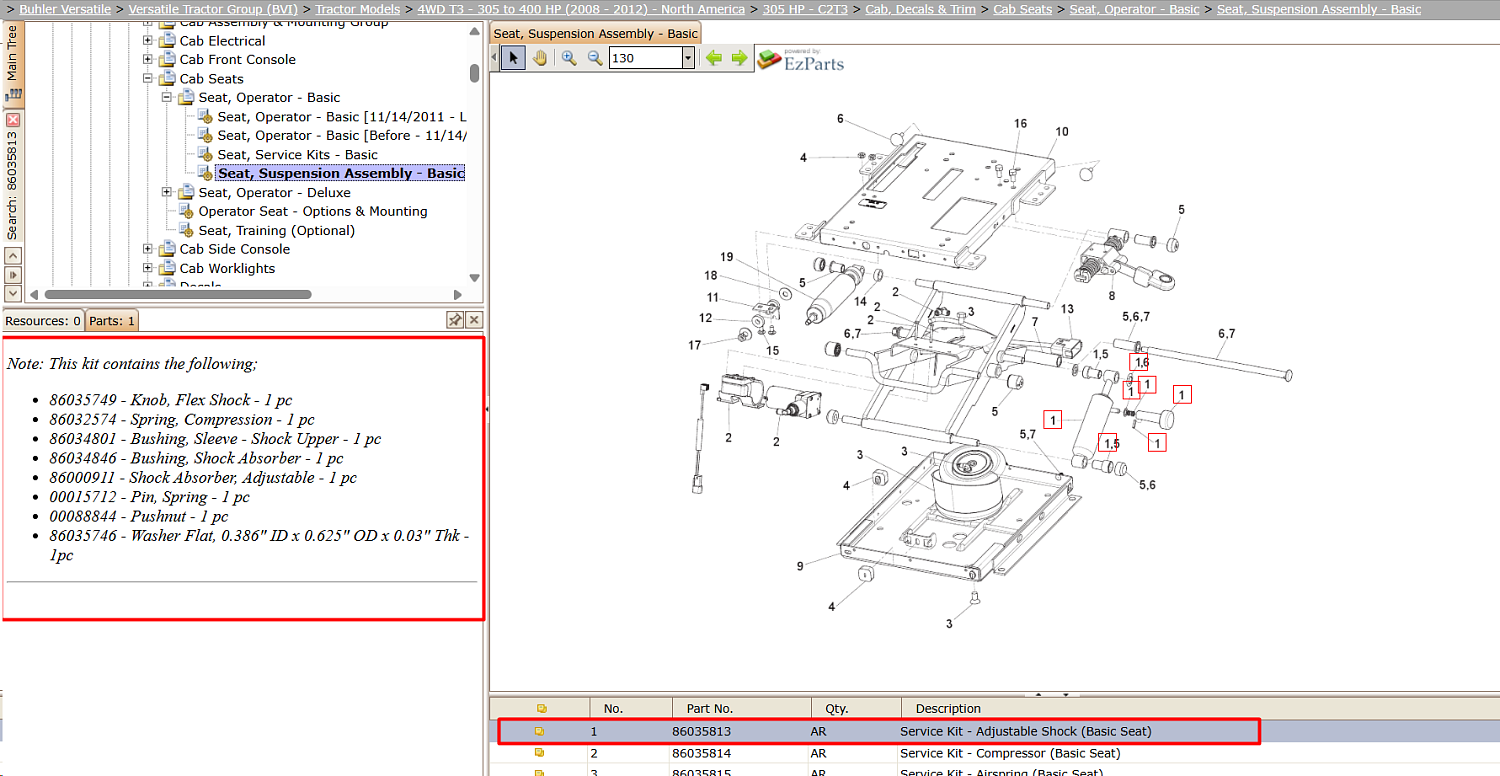Click the down arrow button on the sidebar
Viewport: 1500px width, 776px height.
pos(13,293)
